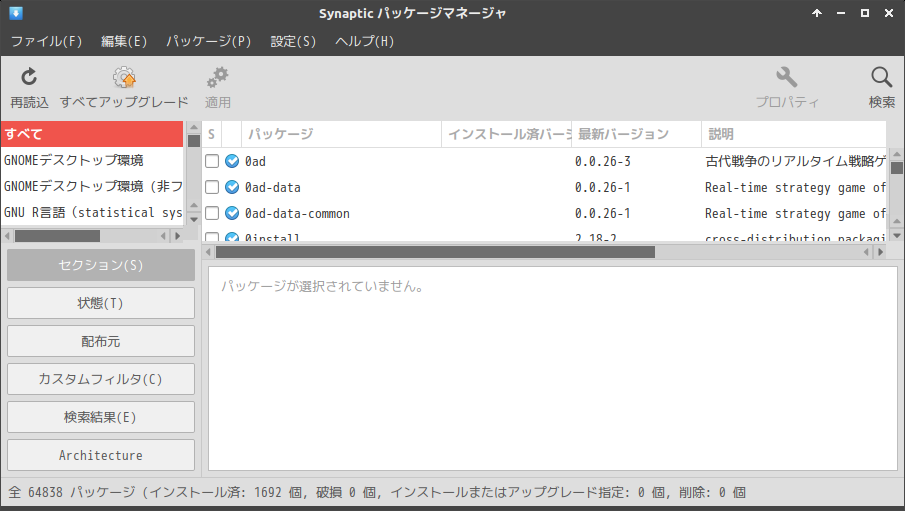
Task: Click version 0.0.26-3 cell
Action: pos(603,161)
